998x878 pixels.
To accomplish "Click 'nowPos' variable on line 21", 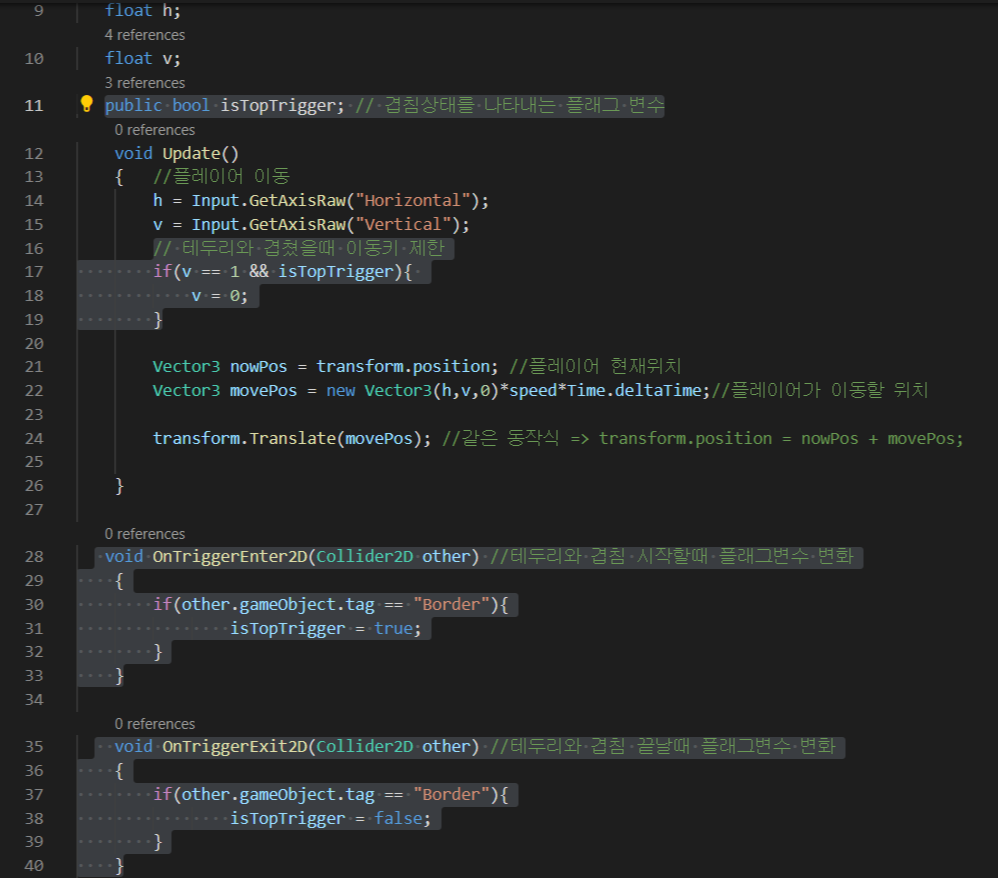I will [258, 367].
